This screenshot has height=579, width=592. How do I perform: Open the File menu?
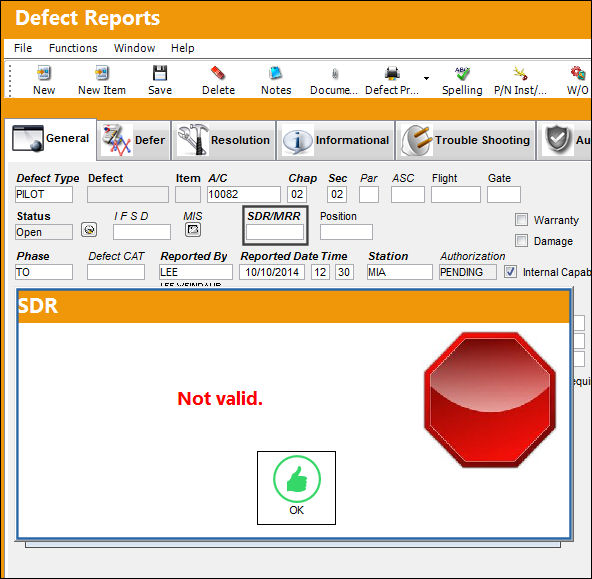[x=23, y=48]
